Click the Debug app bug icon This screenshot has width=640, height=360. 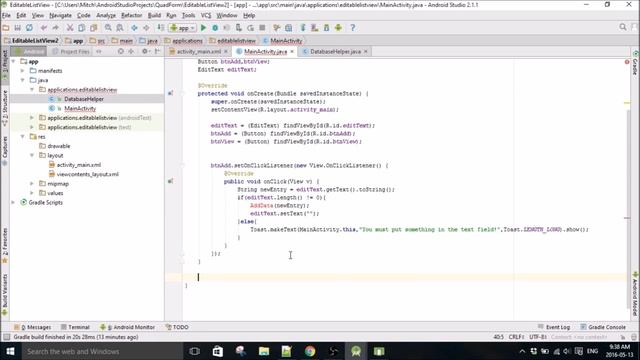pos(215,28)
